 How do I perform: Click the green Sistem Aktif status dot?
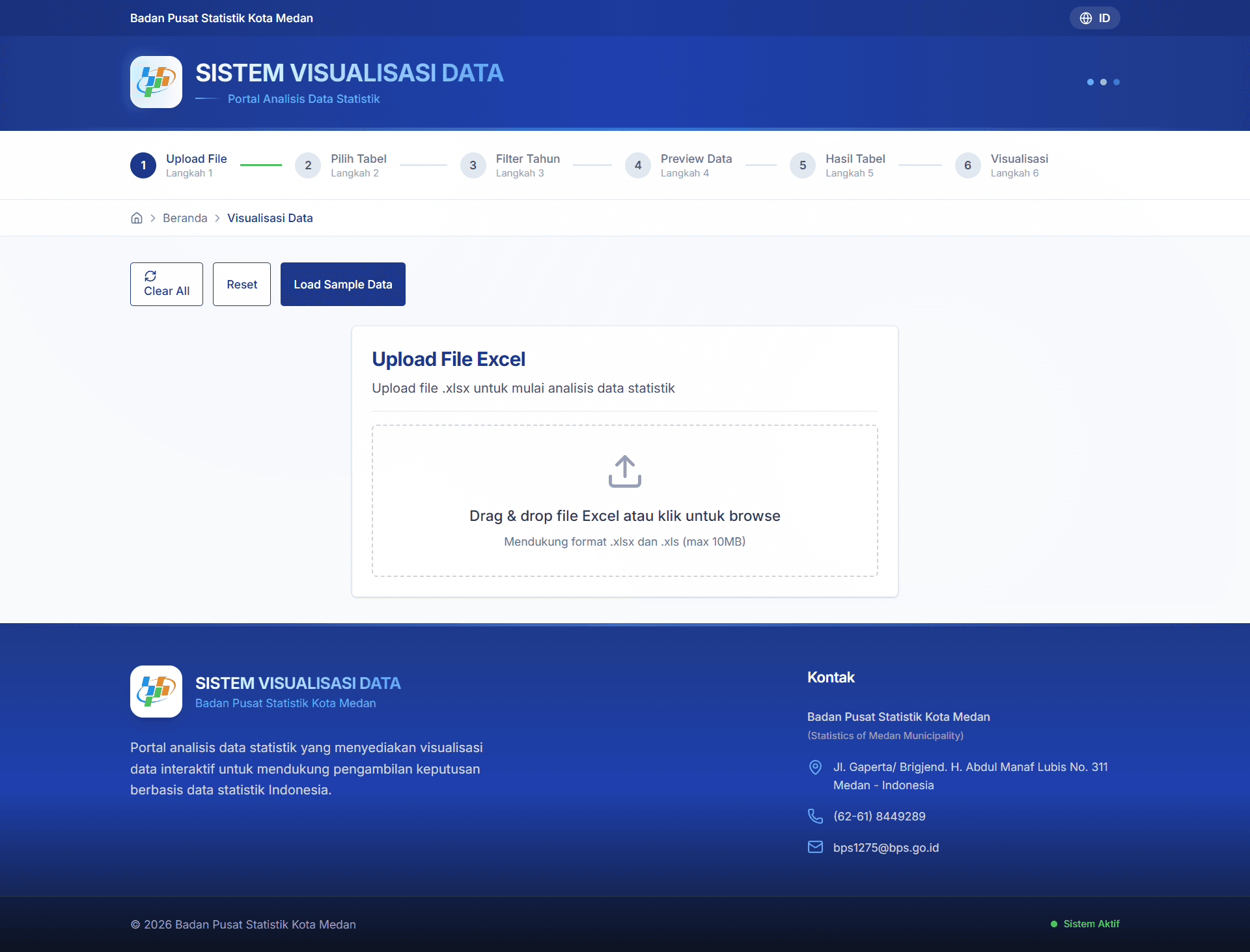(x=1054, y=924)
